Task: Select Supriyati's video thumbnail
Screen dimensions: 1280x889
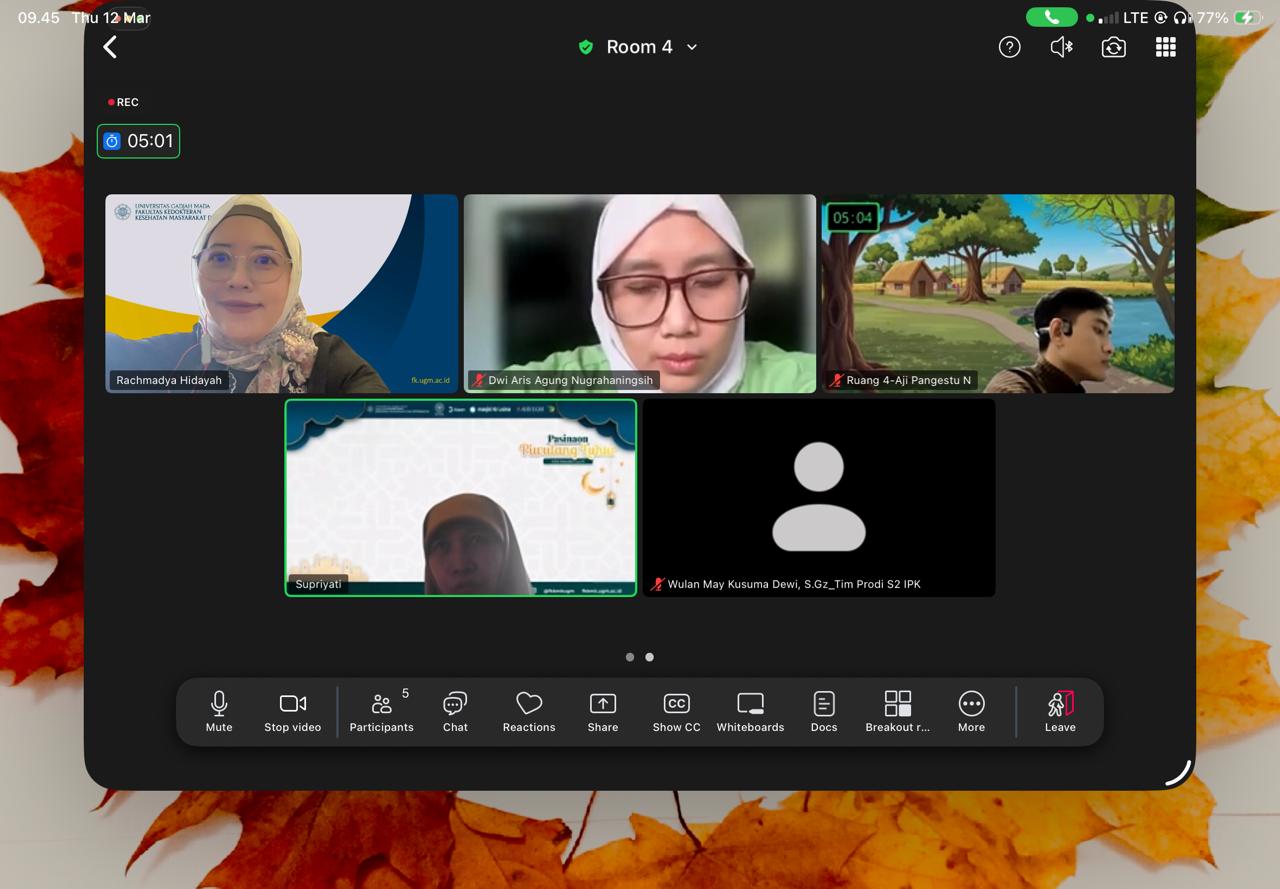Action: [460, 497]
